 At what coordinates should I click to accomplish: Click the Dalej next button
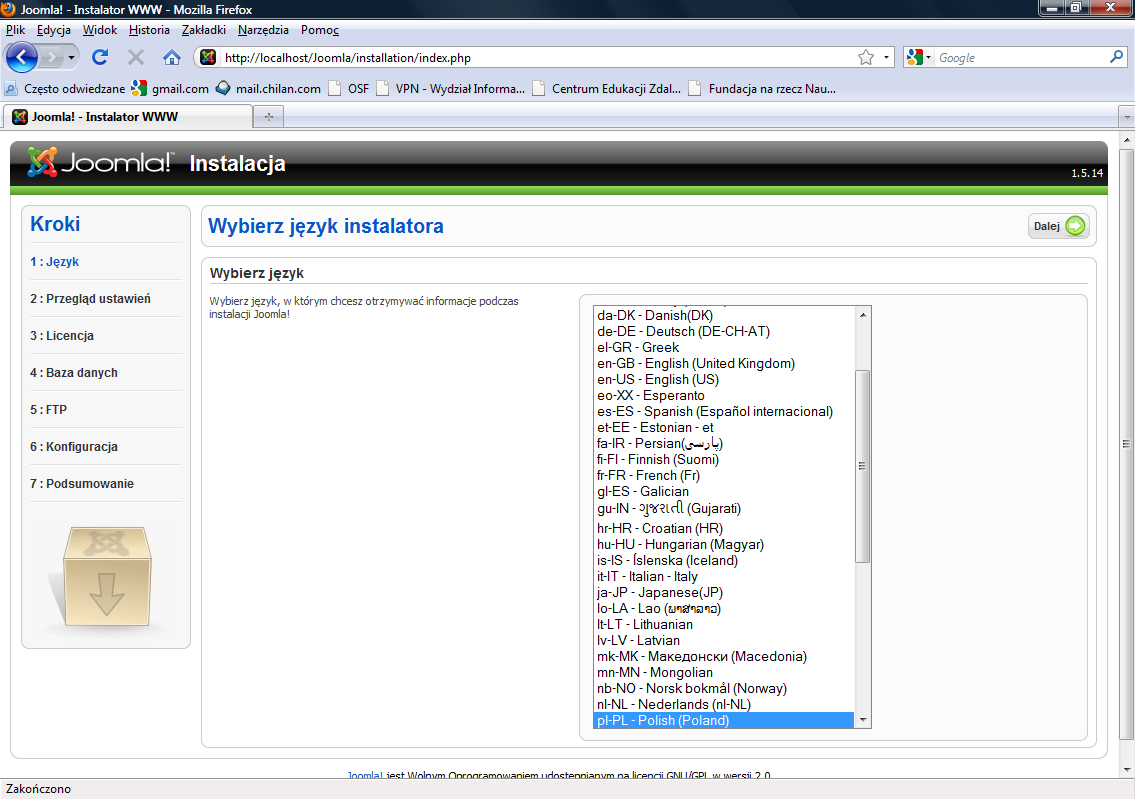pos(1058,226)
